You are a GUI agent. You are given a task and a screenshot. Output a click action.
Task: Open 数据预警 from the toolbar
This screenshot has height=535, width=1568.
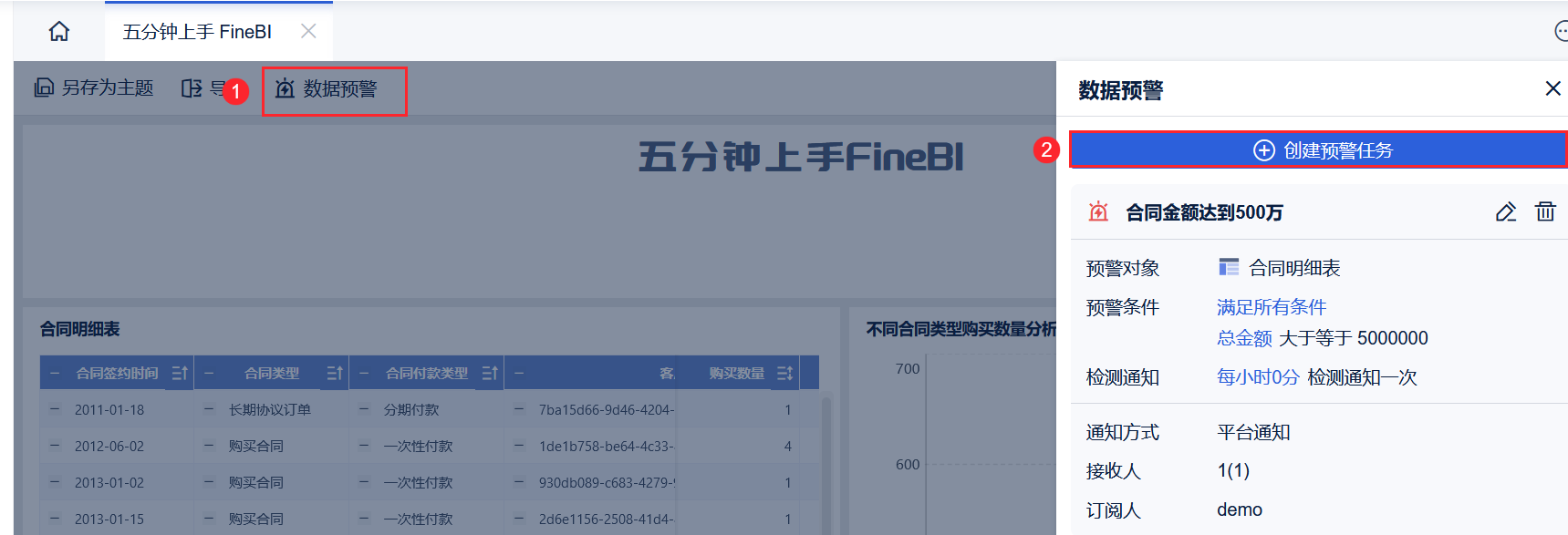pos(327,88)
